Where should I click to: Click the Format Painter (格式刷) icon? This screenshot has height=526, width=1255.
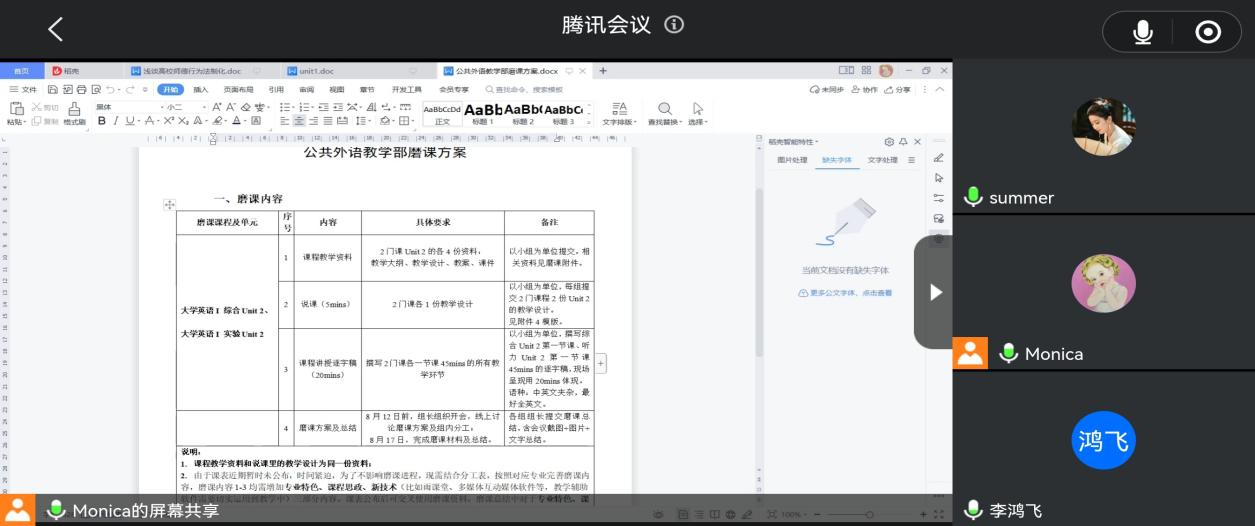[74, 112]
